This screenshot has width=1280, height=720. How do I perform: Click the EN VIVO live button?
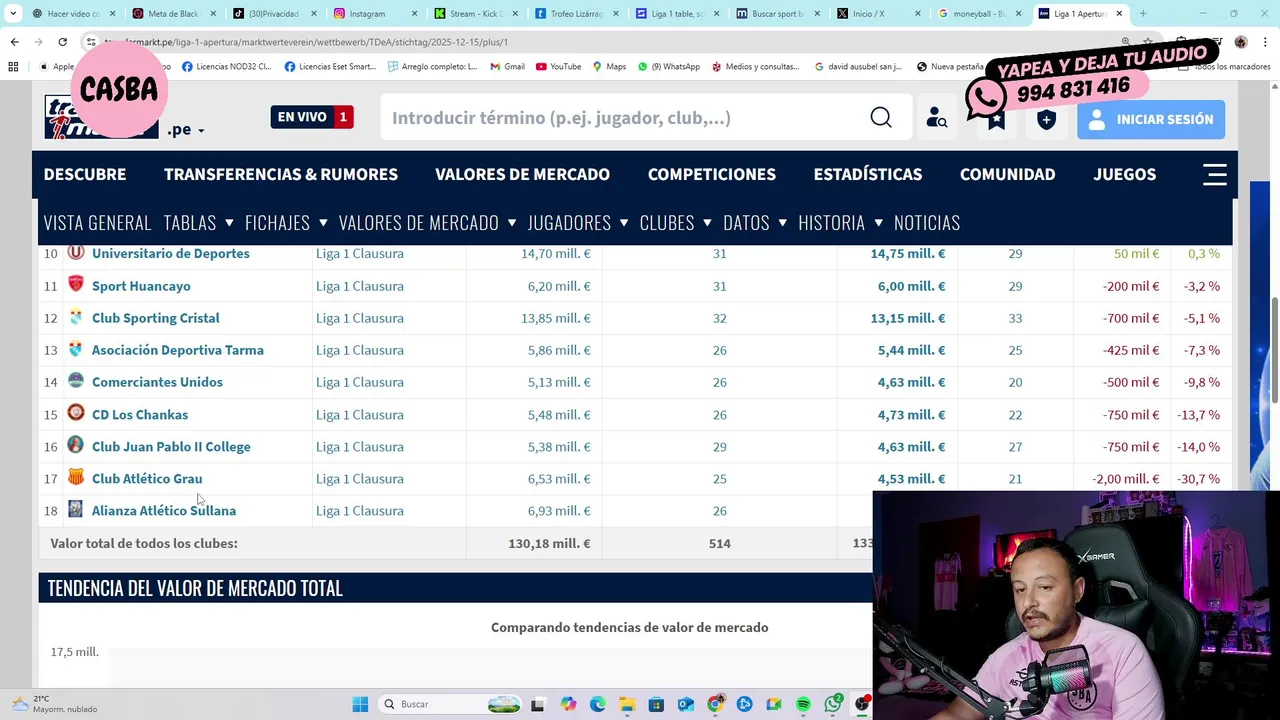point(312,117)
